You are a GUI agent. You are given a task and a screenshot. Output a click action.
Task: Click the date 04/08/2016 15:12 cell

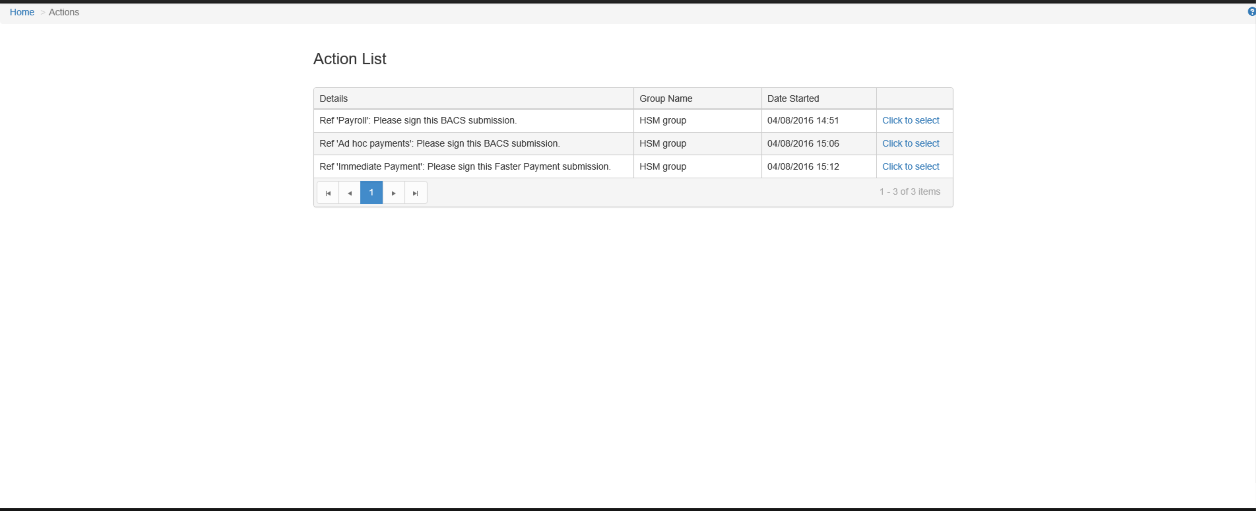[x=802, y=167]
